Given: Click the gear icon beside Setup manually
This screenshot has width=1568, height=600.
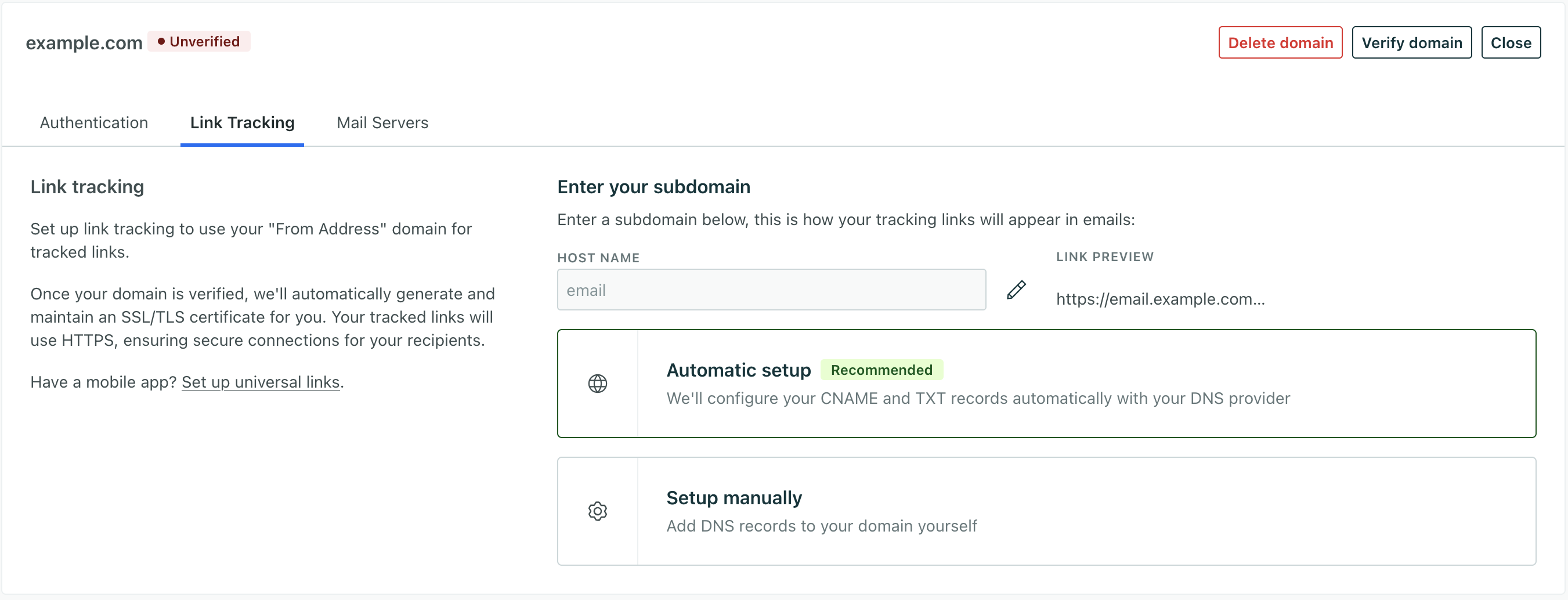Looking at the screenshot, I should pyautogui.click(x=597, y=511).
